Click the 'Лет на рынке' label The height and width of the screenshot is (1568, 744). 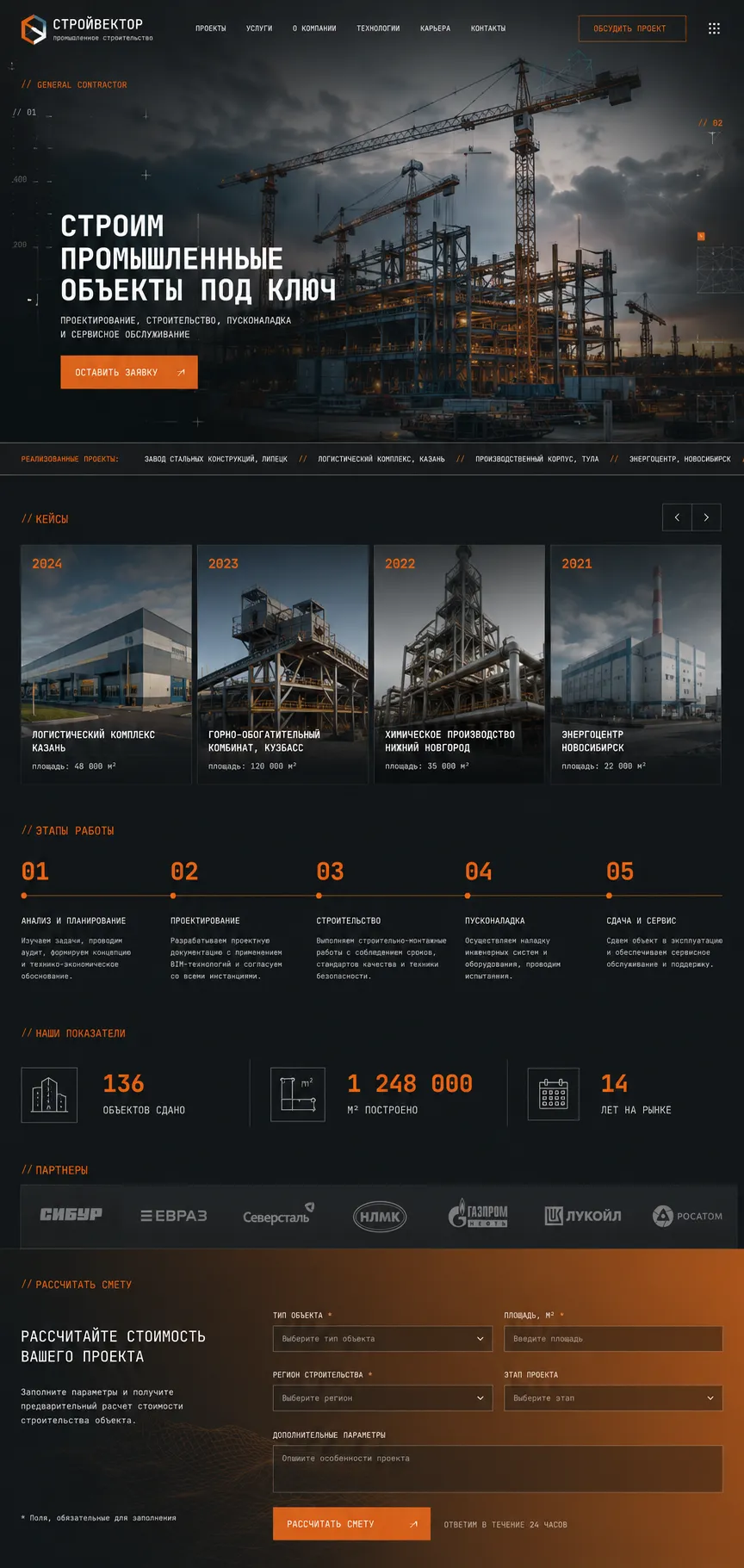click(636, 1110)
